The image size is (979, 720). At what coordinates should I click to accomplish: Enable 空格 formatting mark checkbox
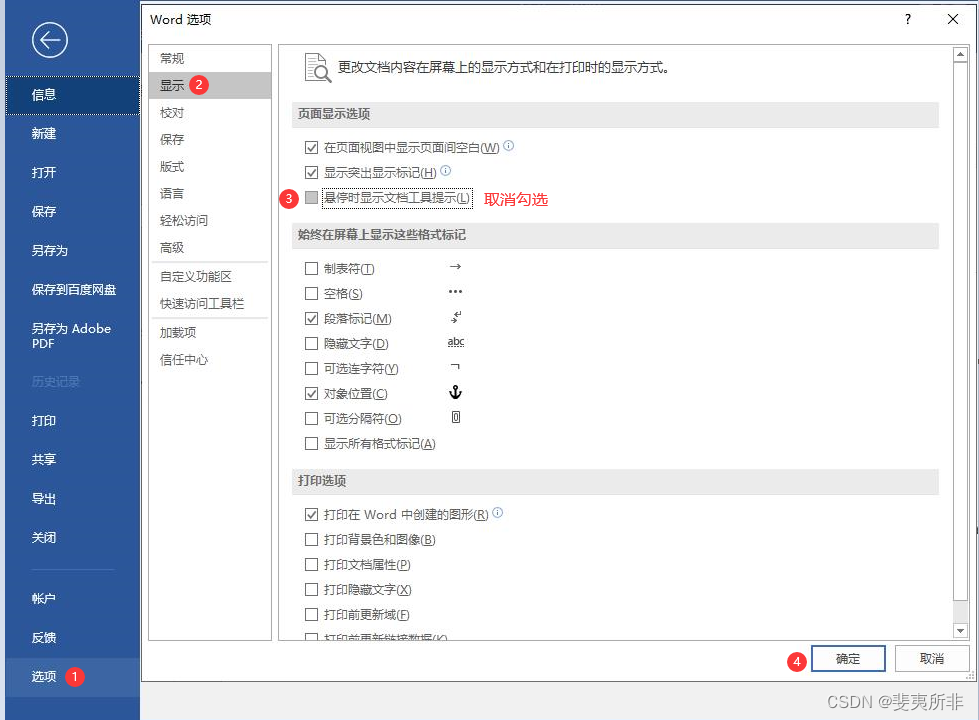pos(311,293)
